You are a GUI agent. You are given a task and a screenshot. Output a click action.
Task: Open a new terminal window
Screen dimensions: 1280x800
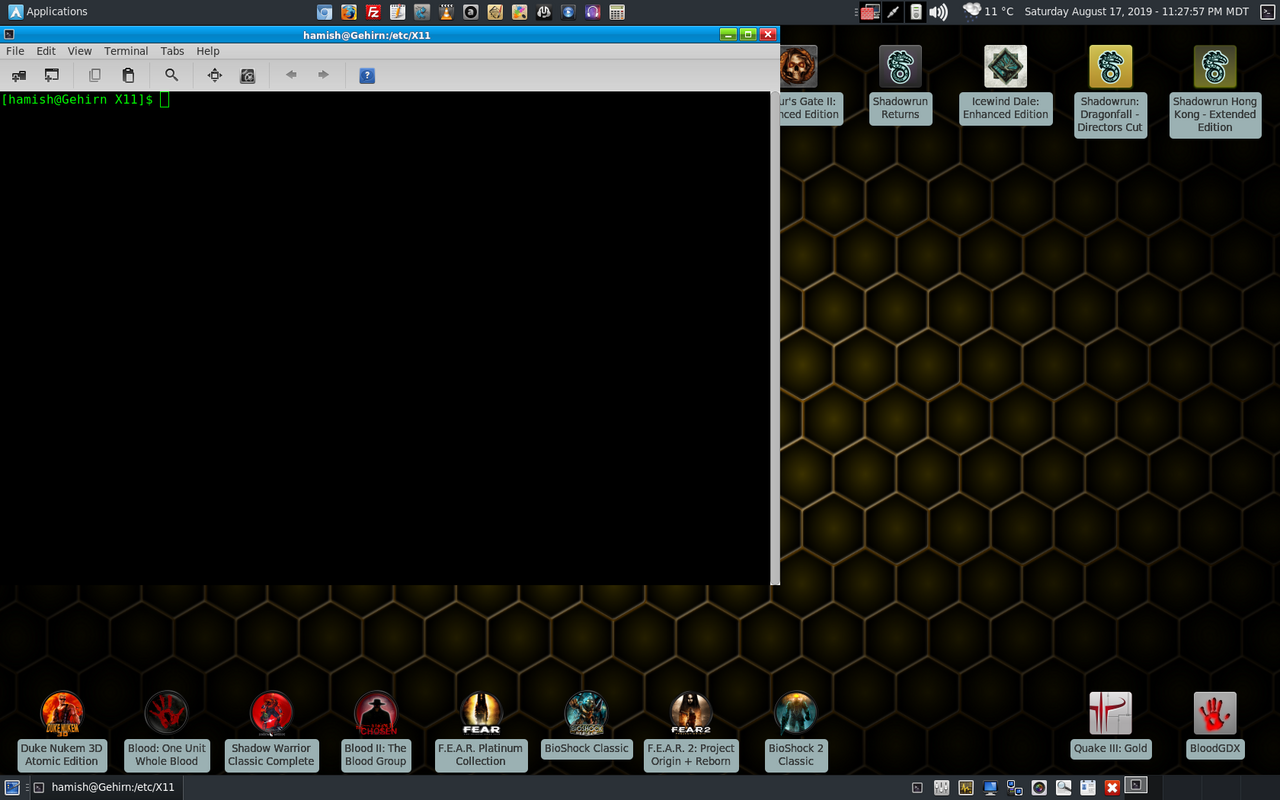click(x=51, y=75)
